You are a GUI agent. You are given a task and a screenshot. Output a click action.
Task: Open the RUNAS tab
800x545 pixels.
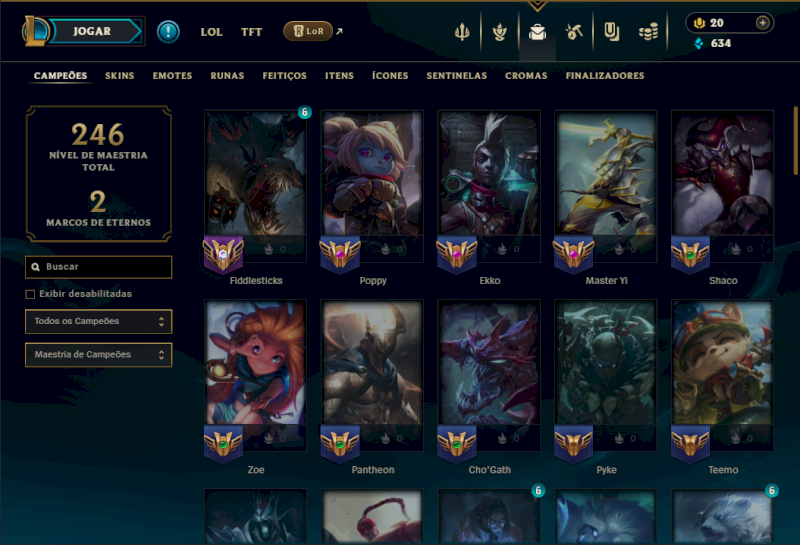click(227, 76)
